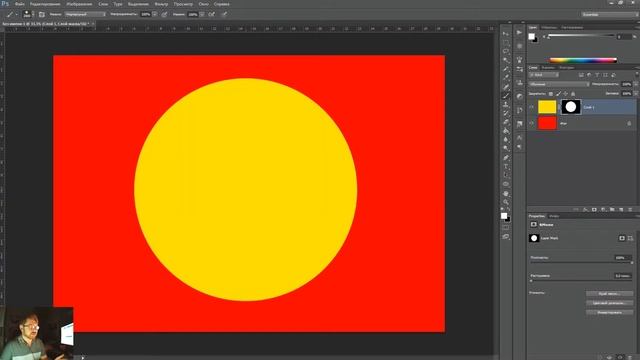
Task: Hide the red background layer eye
Action: 531,123
